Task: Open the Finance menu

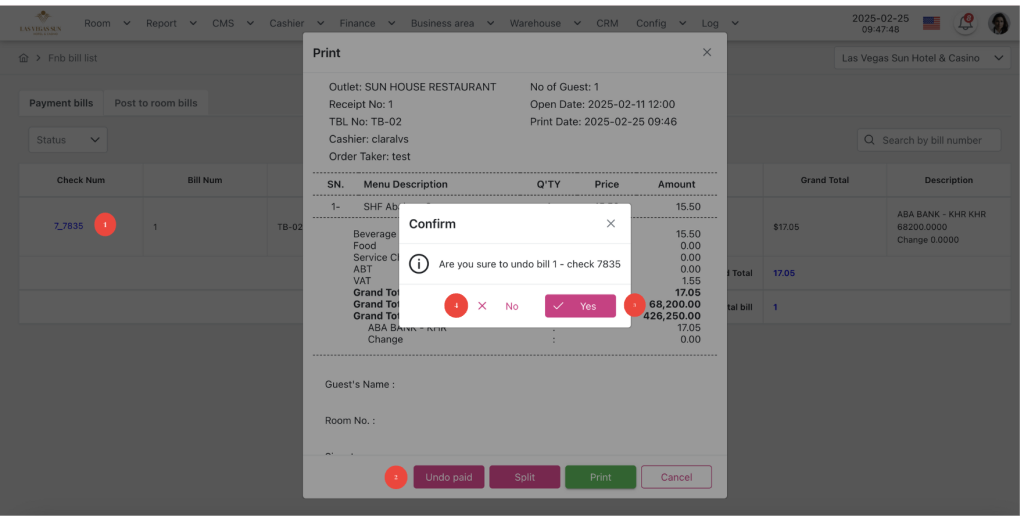Action: tap(365, 23)
